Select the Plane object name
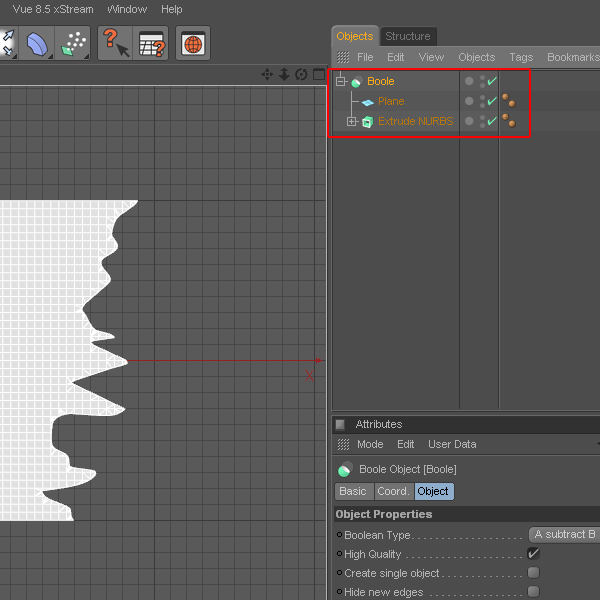Viewport: 600px width, 600px height. click(x=391, y=101)
